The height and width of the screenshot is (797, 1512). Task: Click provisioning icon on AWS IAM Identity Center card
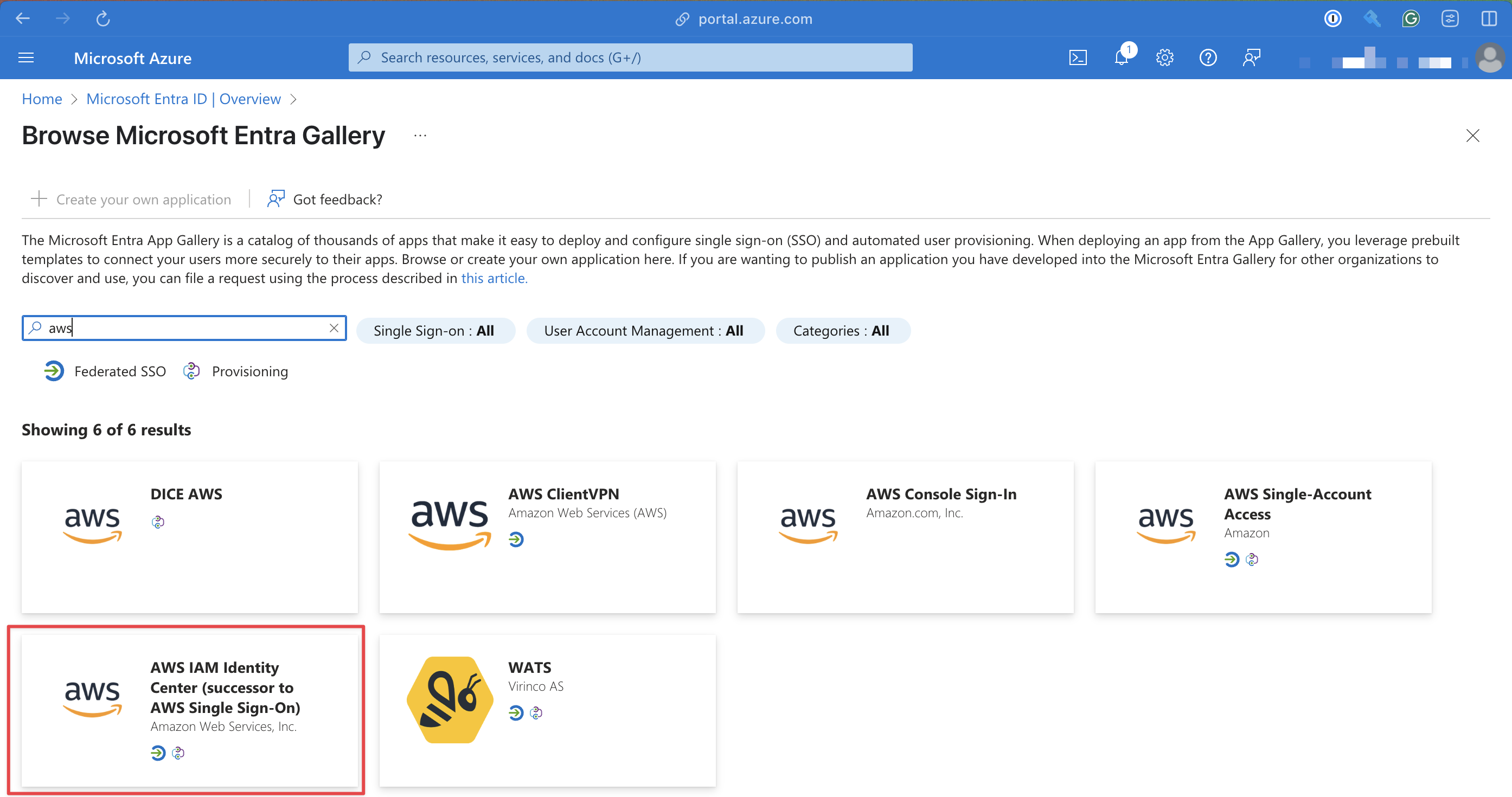coord(178,753)
